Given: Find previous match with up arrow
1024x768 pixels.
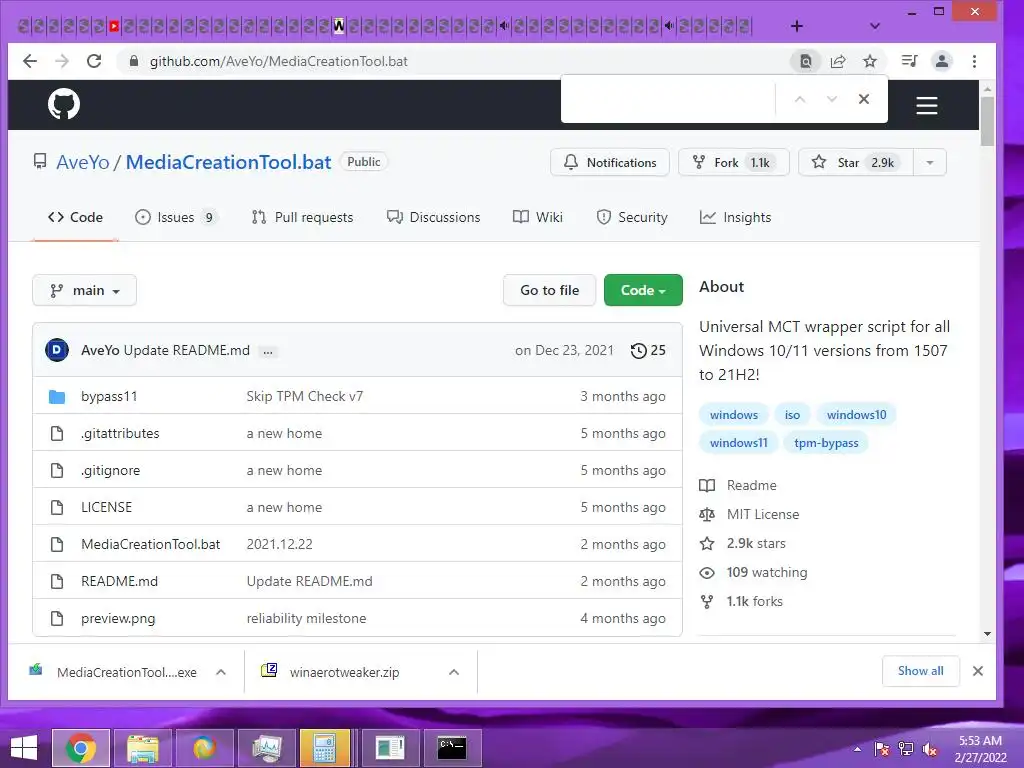Looking at the screenshot, I should (x=800, y=99).
